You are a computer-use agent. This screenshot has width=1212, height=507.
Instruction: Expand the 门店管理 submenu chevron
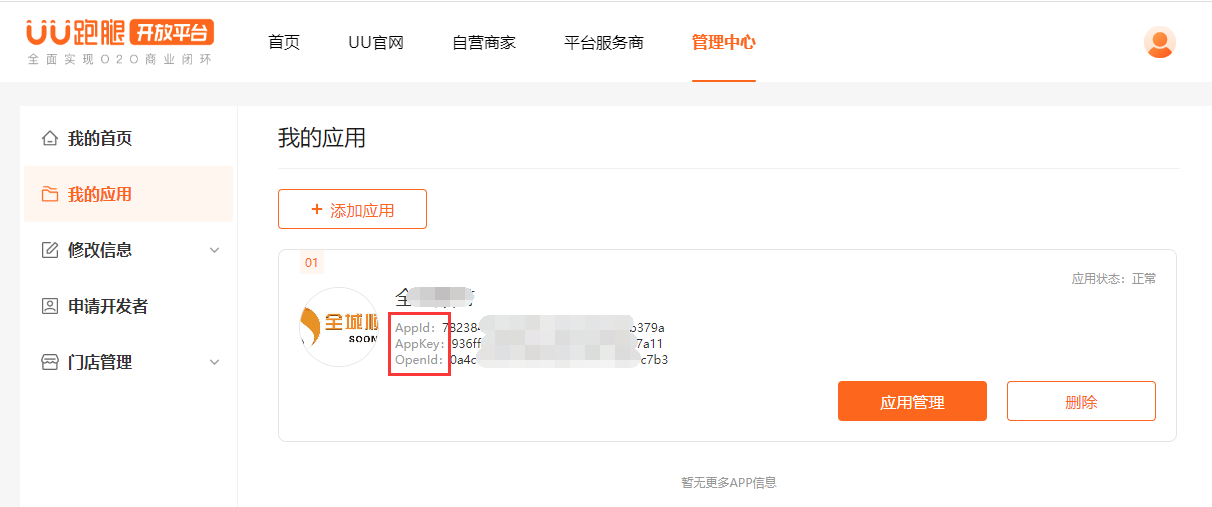(214, 362)
